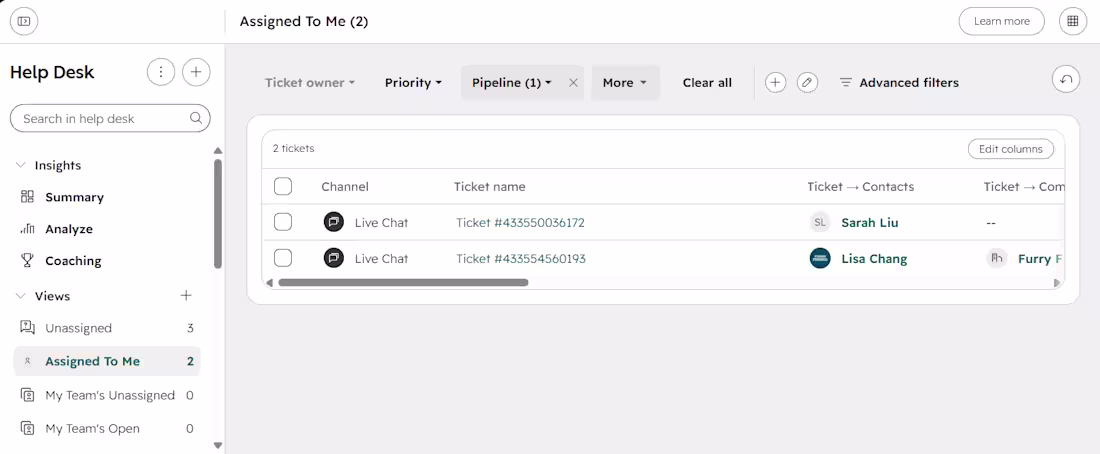Image resolution: width=1100 pixels, height=454 pixels.
Task: Open the grid apps icon
Action: click(x=1072, y=21)
